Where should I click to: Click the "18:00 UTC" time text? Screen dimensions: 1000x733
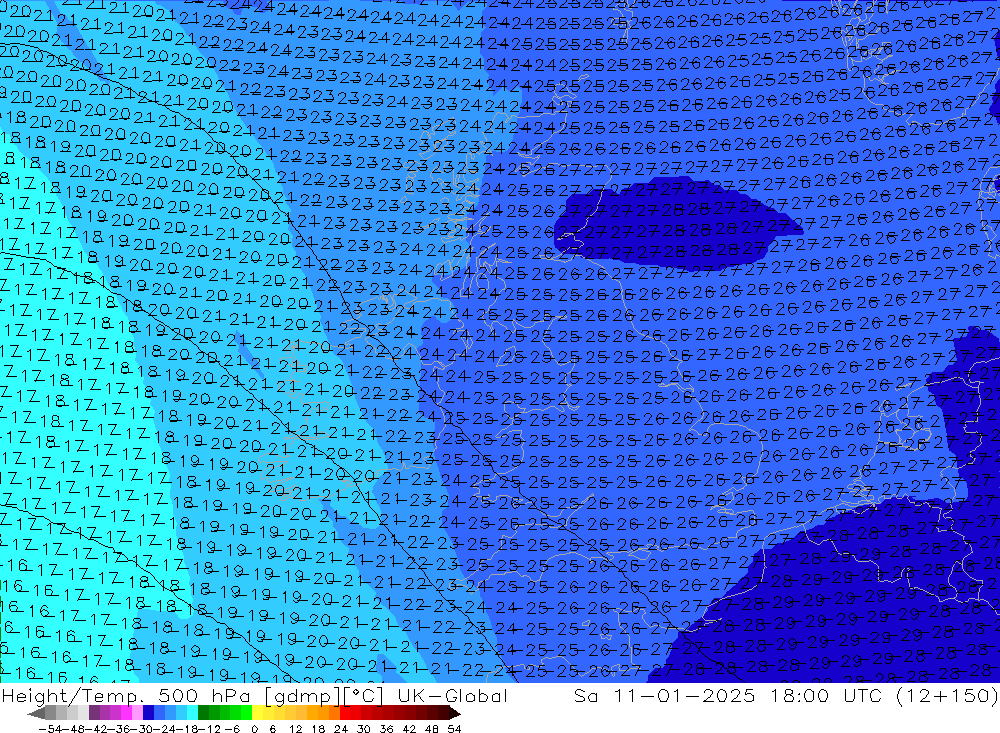(828, 696)
